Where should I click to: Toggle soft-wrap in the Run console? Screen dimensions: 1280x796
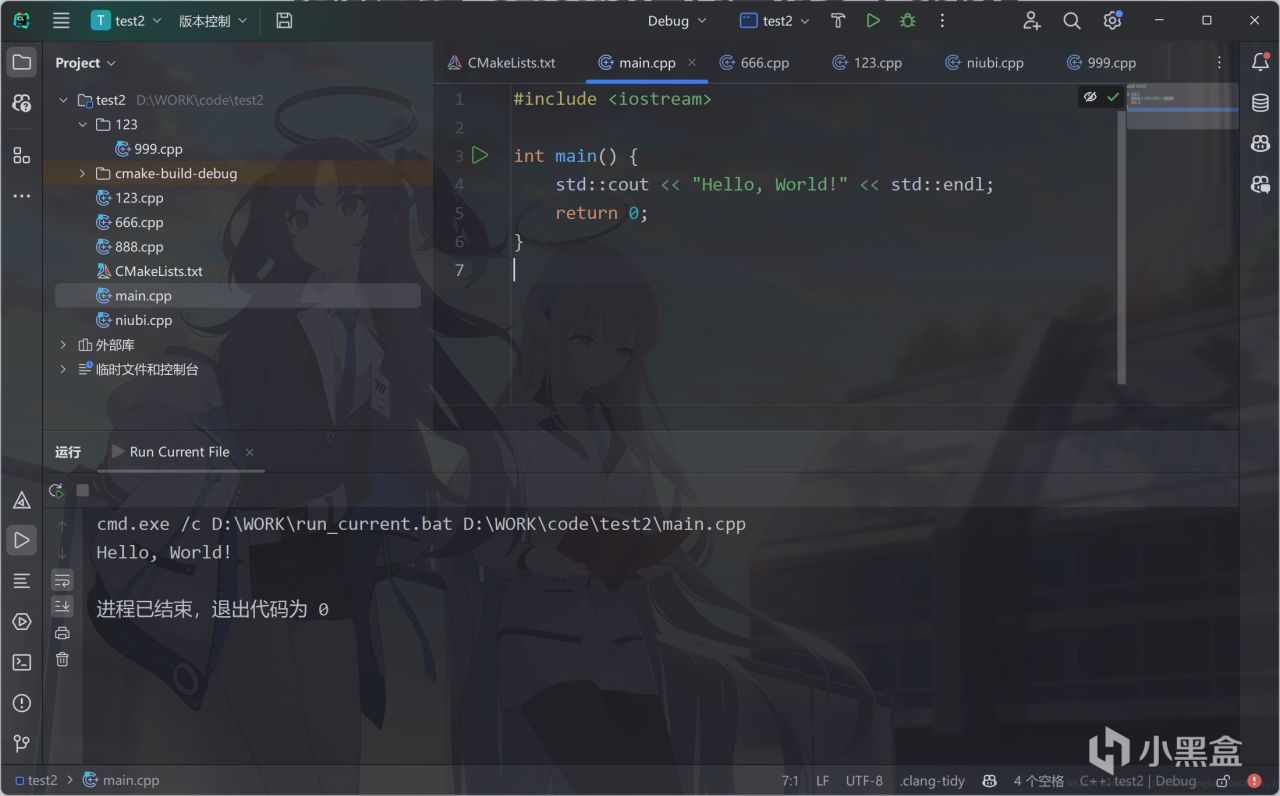62,580
